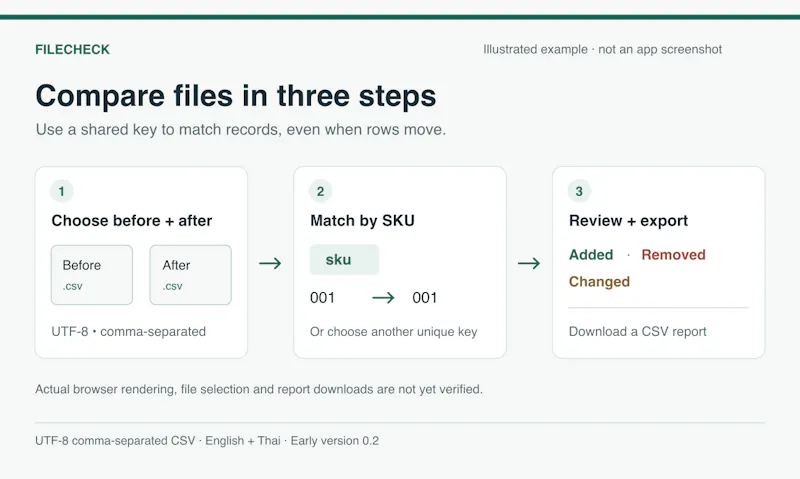Click the 'Choose before + after' heading

coord(132,220)
